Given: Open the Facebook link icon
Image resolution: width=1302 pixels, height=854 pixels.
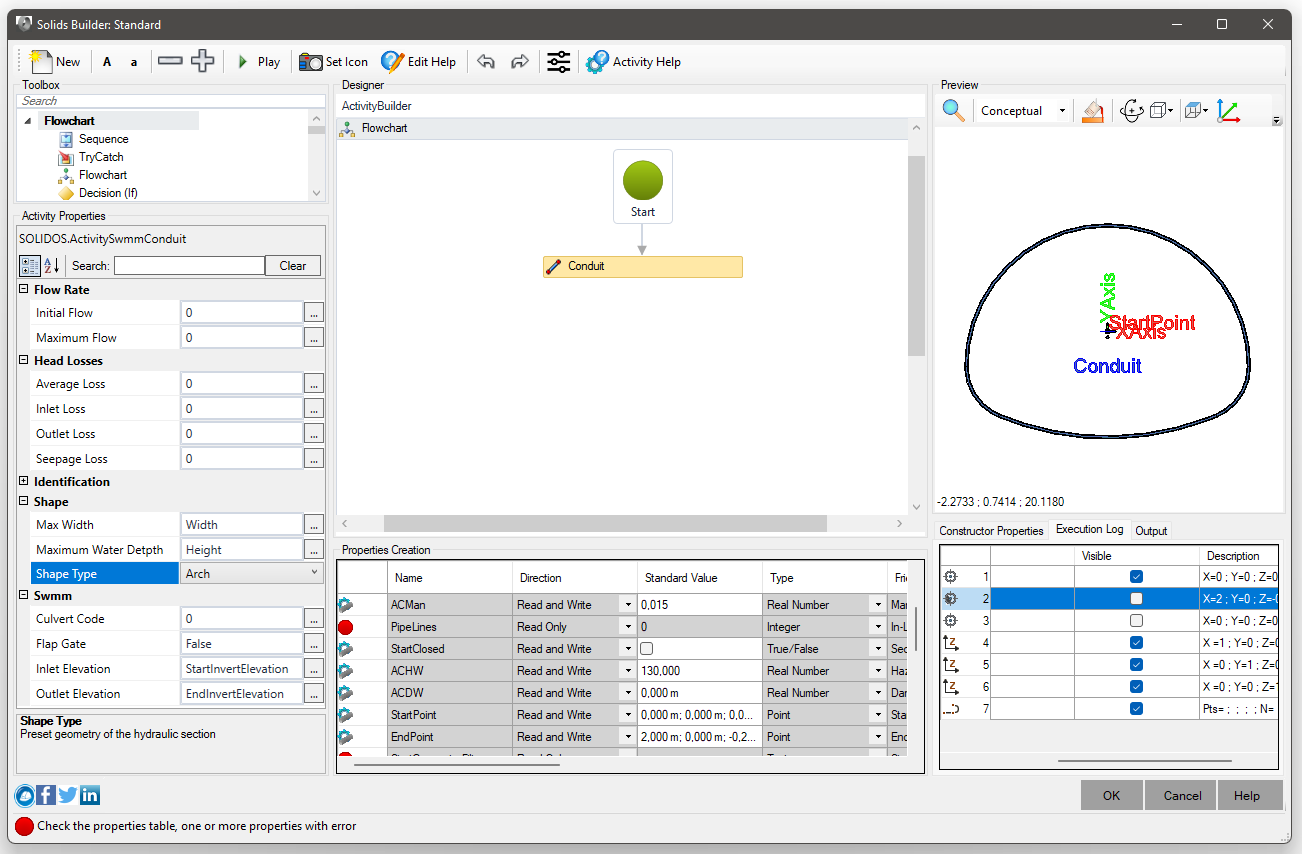Looking at the screenshot, I should click(x=46, y=796).
